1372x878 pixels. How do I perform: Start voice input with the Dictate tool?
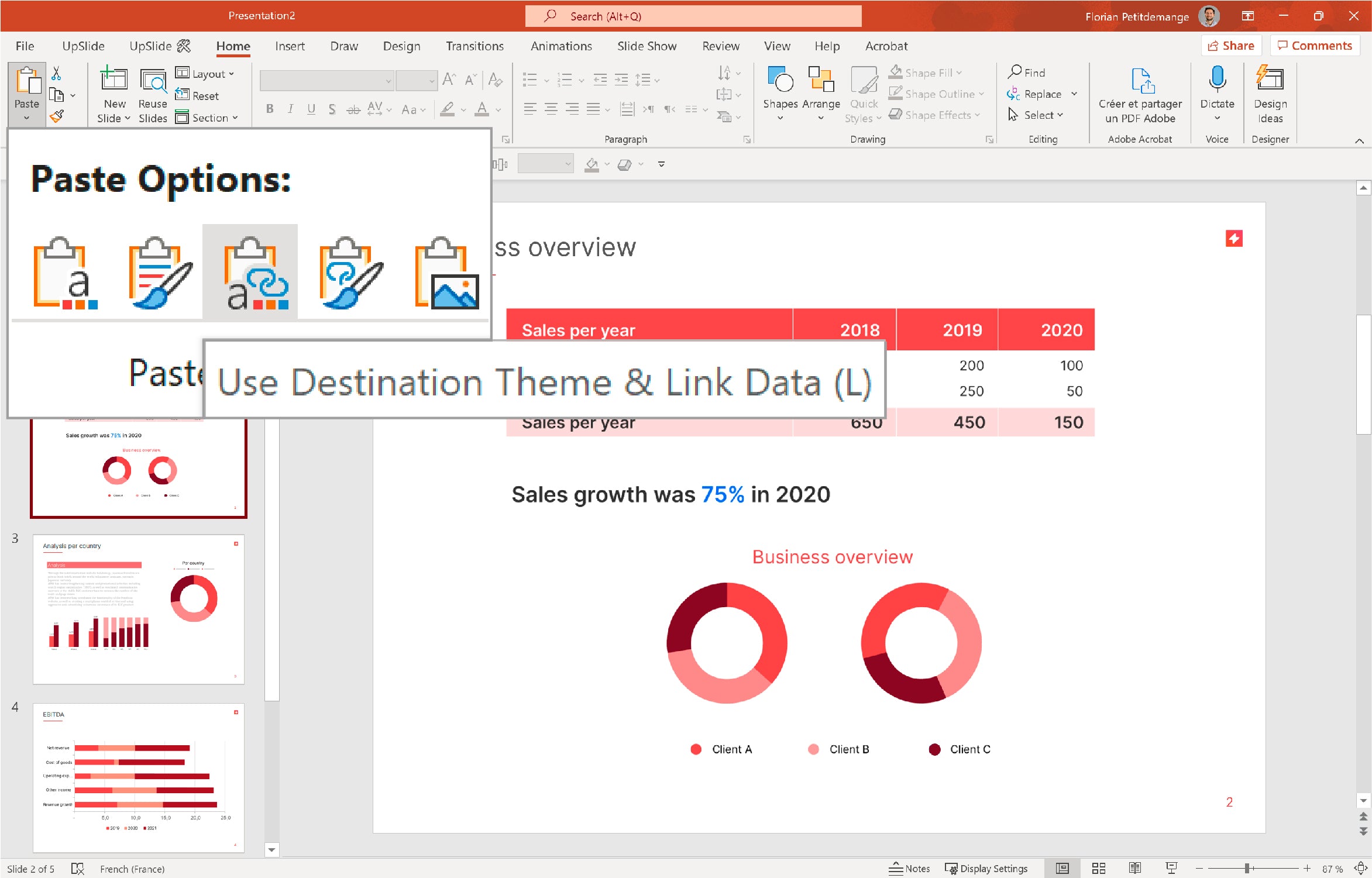point(1217,94)
